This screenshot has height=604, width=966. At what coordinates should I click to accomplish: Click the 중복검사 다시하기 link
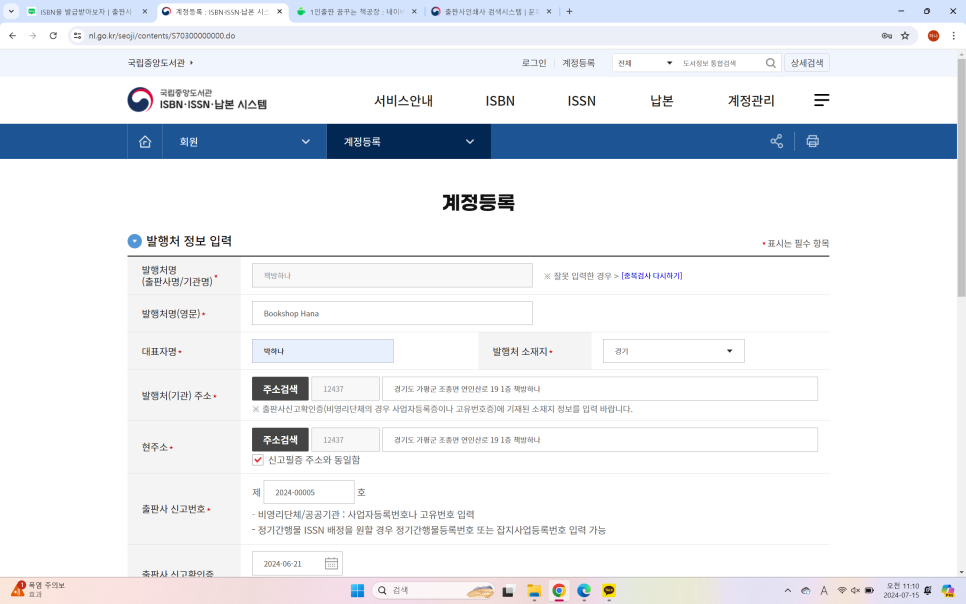point(652,275)
